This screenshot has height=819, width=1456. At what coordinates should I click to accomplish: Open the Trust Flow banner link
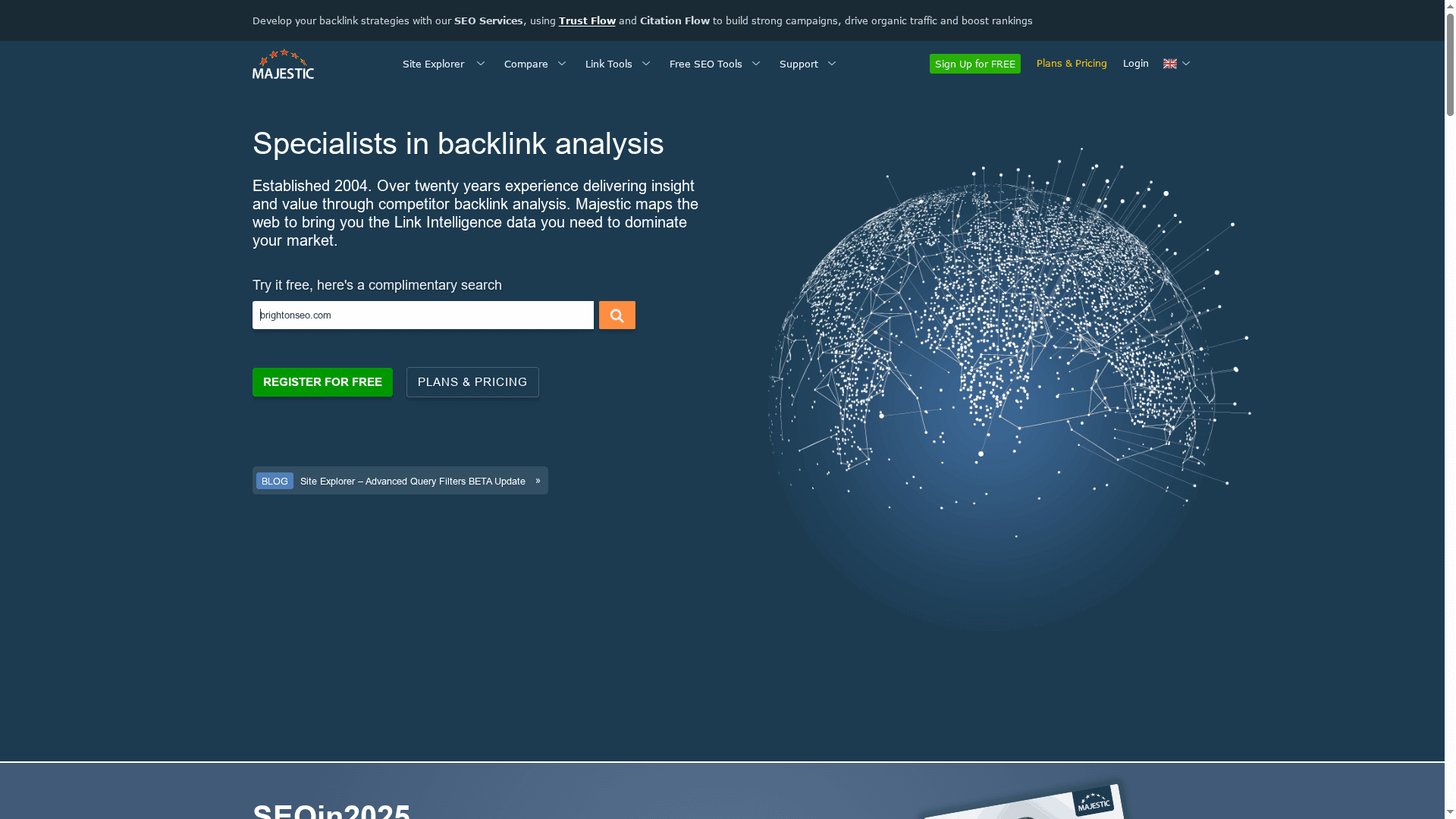(x=586, y=20)
